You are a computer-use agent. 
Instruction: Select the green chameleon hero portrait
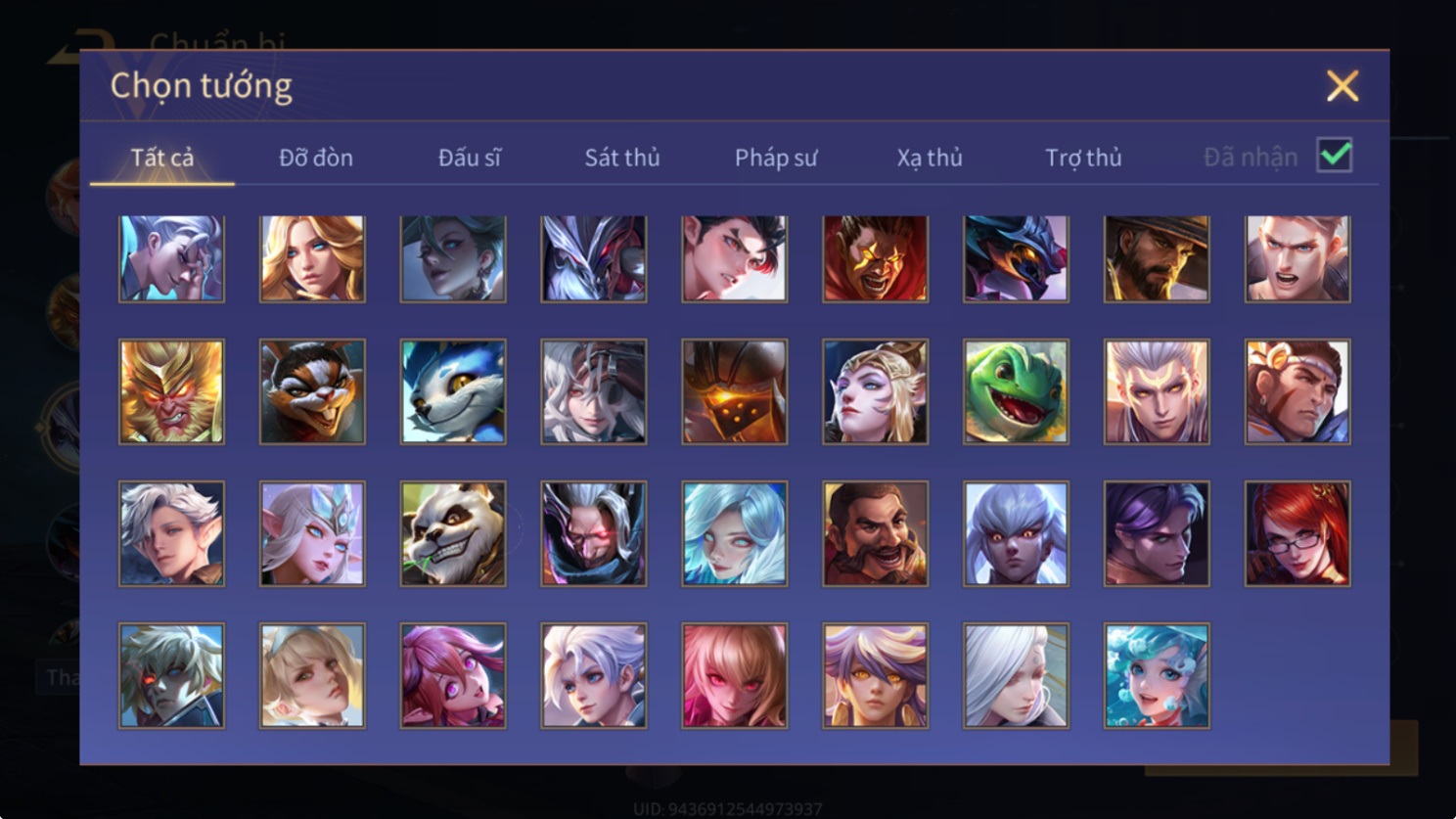coord(1016,391)
